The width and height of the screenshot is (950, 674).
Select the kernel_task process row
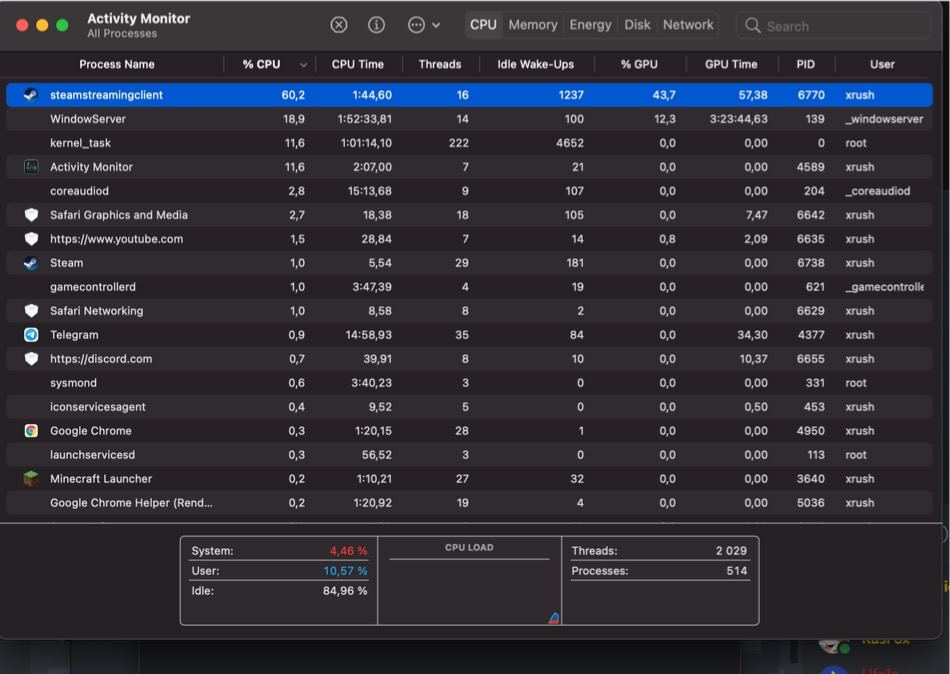pyautogui.click(x=469, y=143)
